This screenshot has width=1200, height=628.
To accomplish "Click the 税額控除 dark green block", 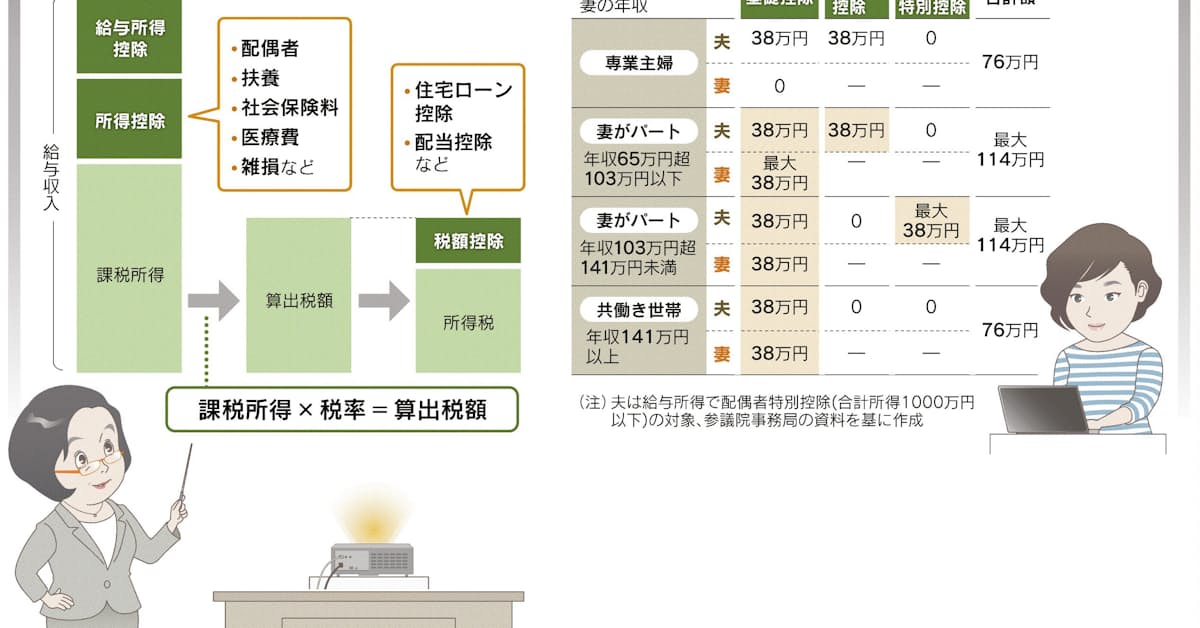I will [x=468, y=241].
